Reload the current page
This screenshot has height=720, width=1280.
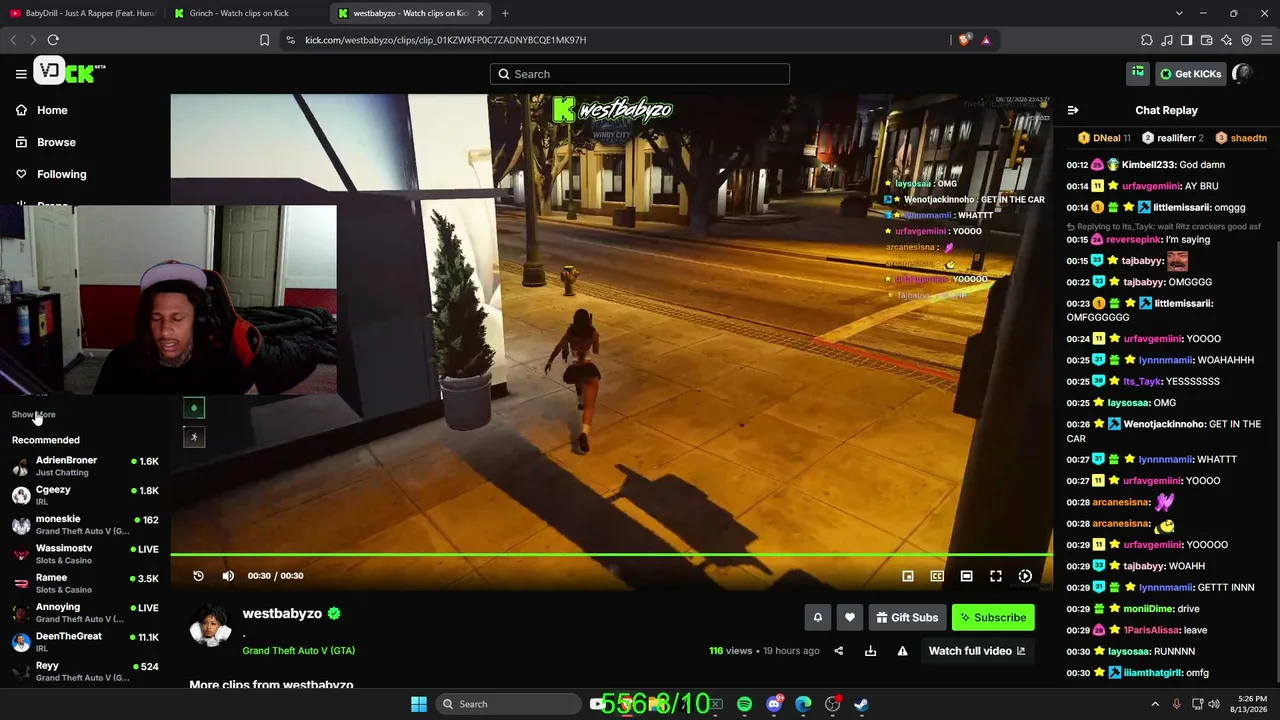(x=53, y=40)
